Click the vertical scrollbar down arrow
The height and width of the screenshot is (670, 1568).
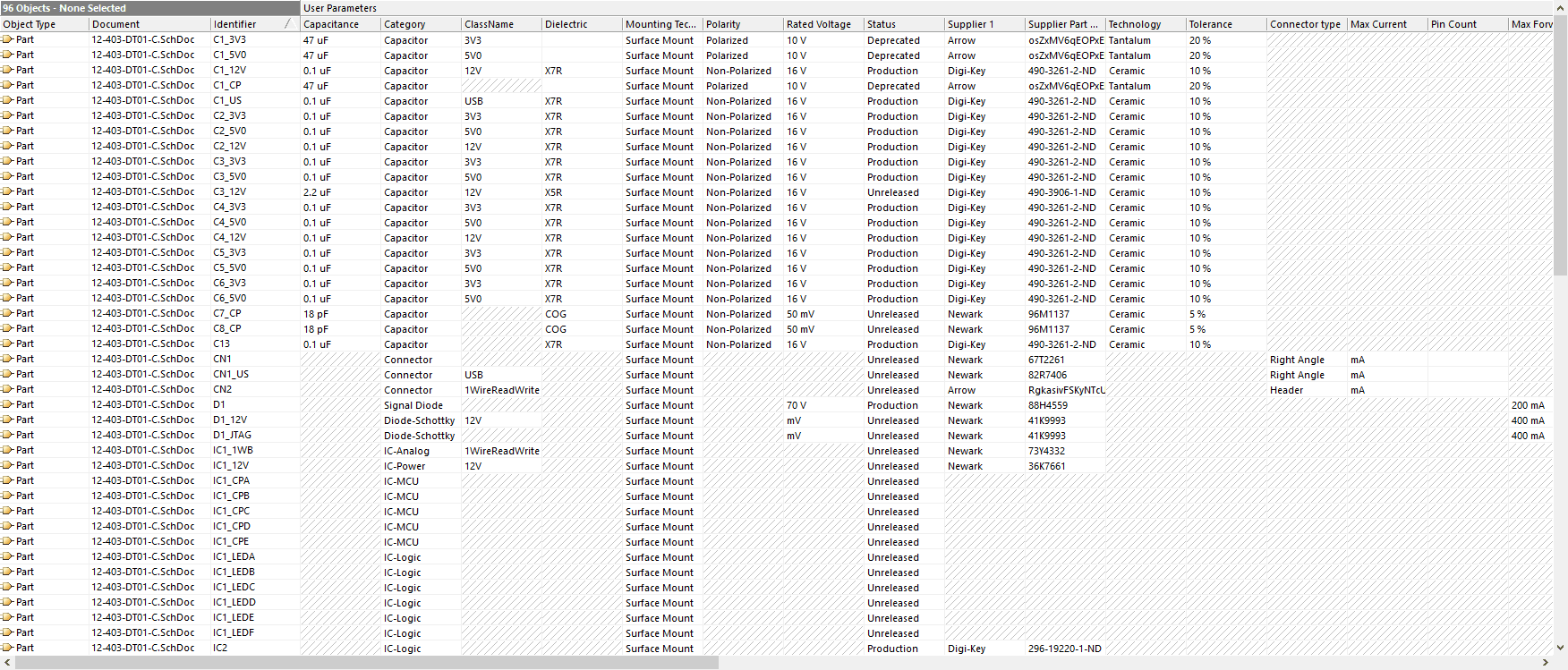click(x=1561, y=648)
